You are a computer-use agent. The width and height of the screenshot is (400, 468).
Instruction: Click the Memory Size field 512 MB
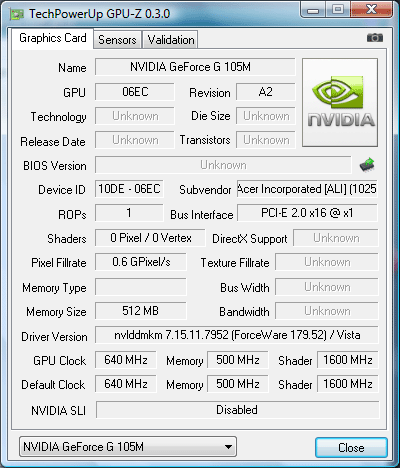click(141, 311)
